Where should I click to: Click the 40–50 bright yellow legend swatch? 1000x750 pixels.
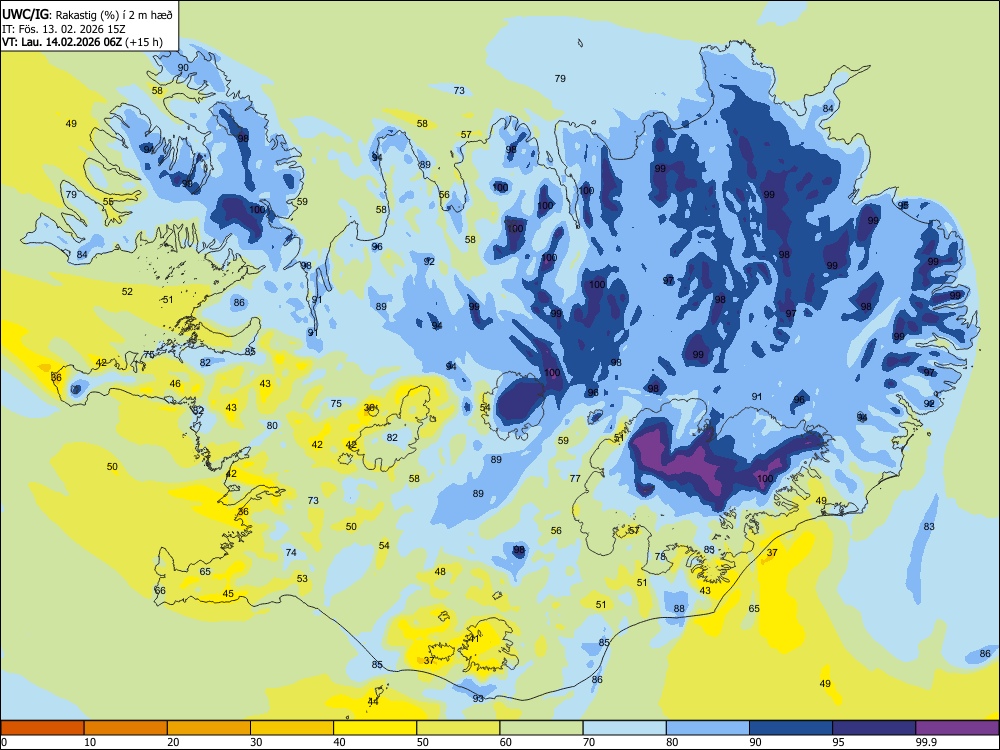(375, 728)
